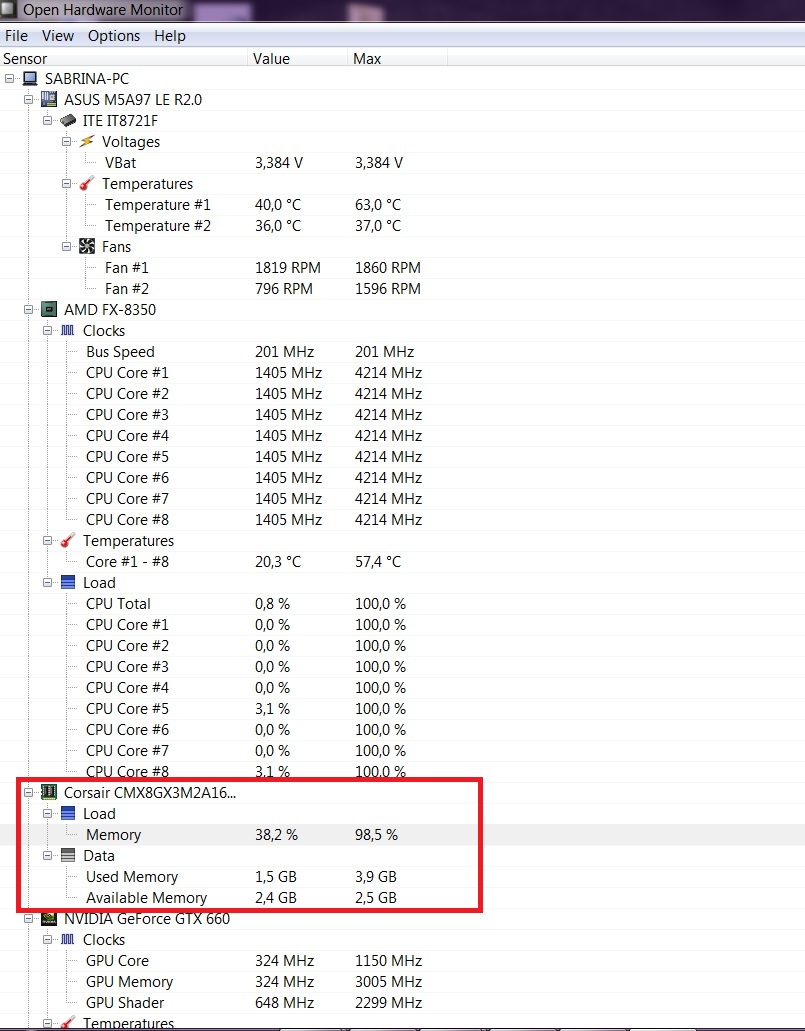Click the ASUS M5A97 motherboard icon
Image resolution: width=805 pixels, height=1031 pixels.
pyautogui.click(x=49, y=99)
